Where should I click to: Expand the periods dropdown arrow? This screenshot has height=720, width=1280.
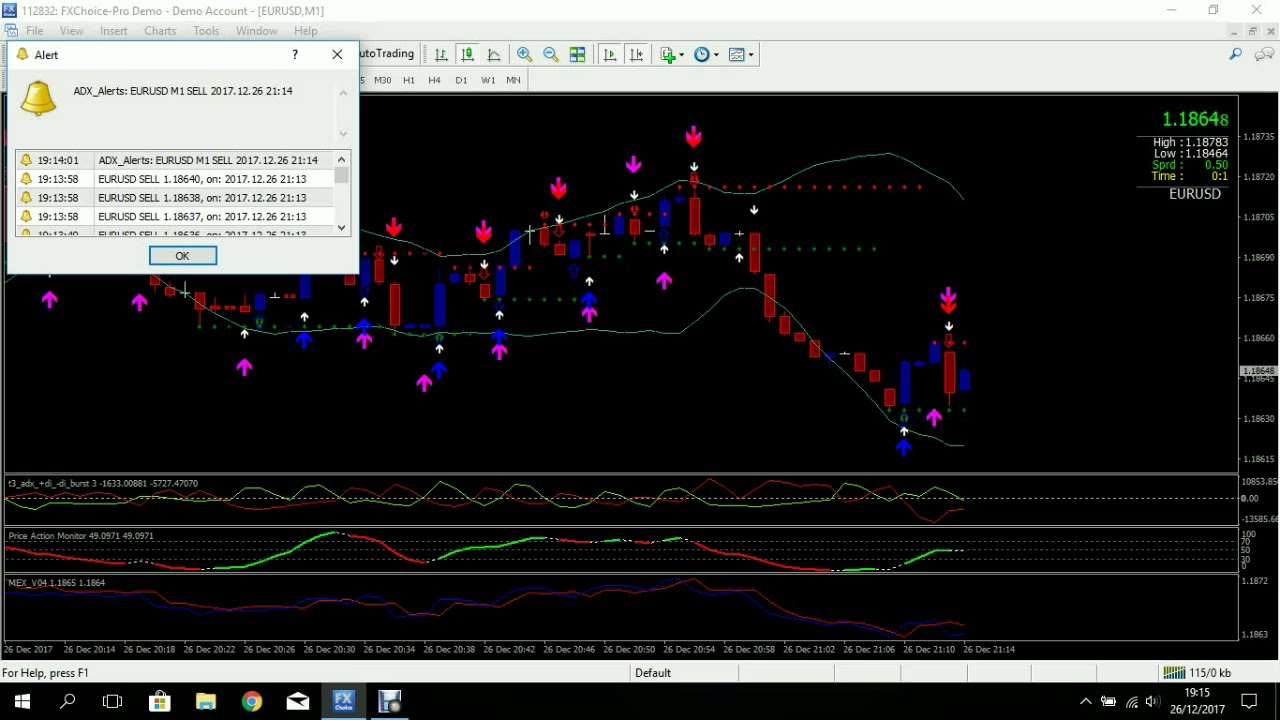[716, 55]
